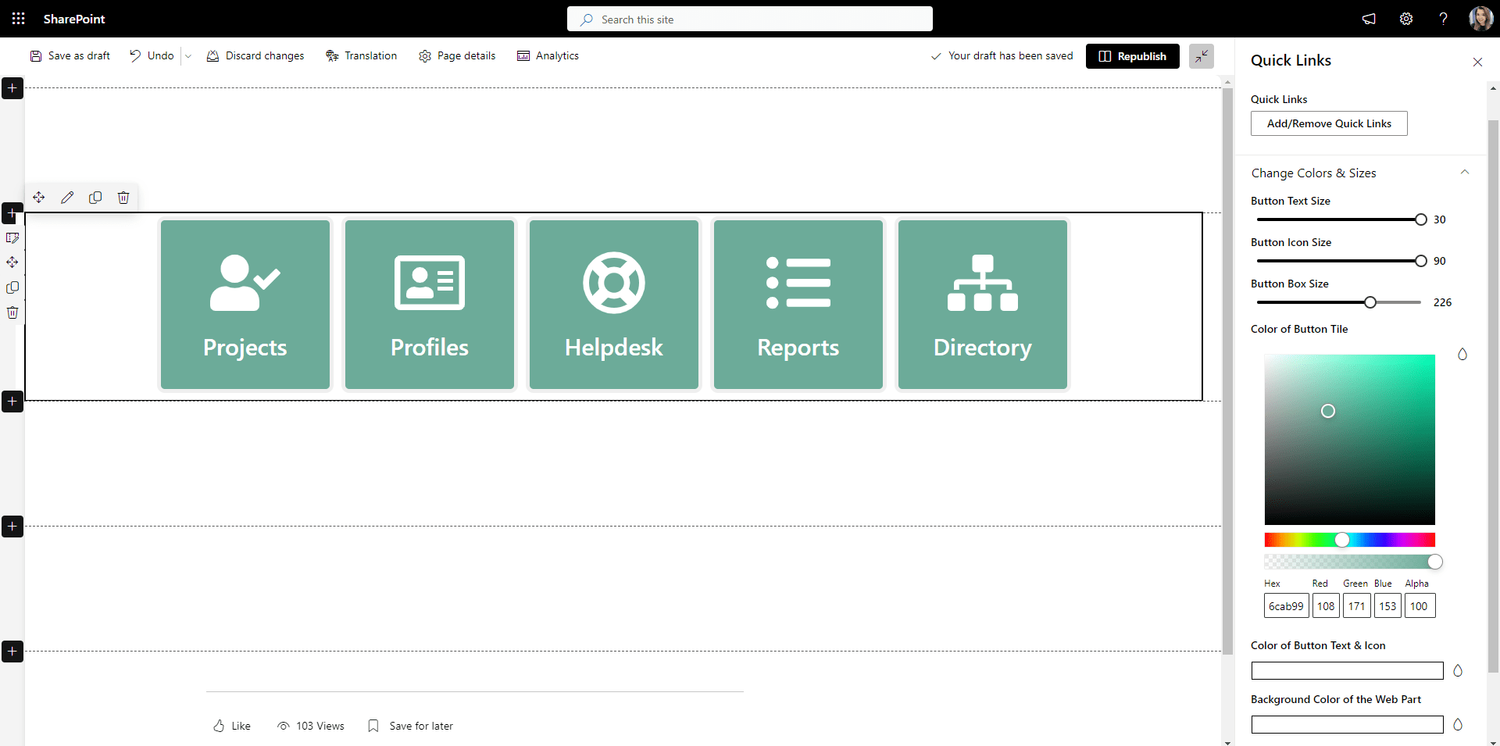Click the SharePoint label in the top bar

click(x=73, y=18)
